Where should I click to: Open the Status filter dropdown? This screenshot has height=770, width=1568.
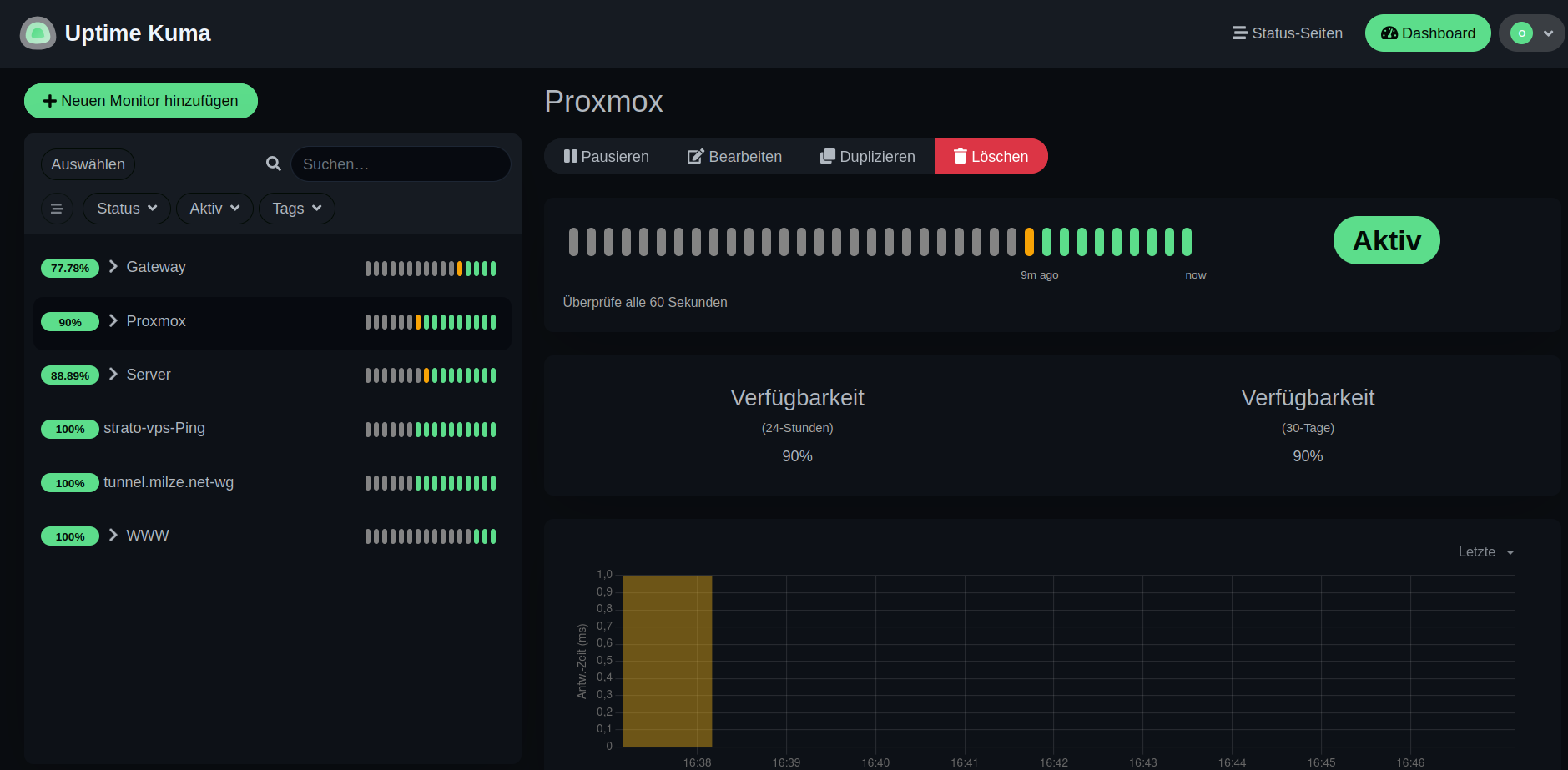(x=127, y=209)
